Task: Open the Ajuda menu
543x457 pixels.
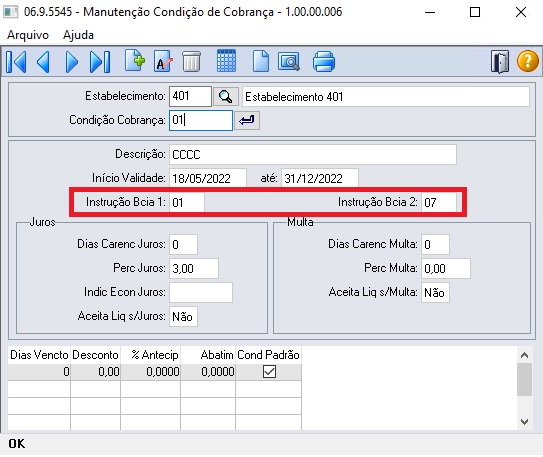Action: coord(78,35)
